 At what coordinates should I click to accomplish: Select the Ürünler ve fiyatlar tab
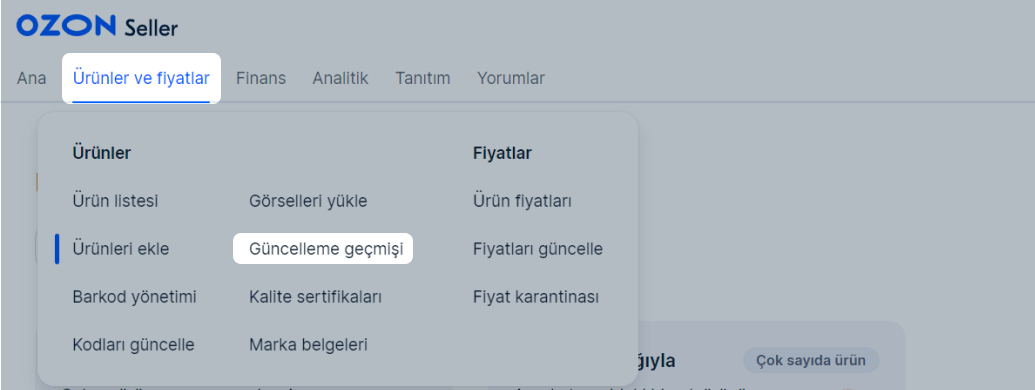tap(141, 79)
